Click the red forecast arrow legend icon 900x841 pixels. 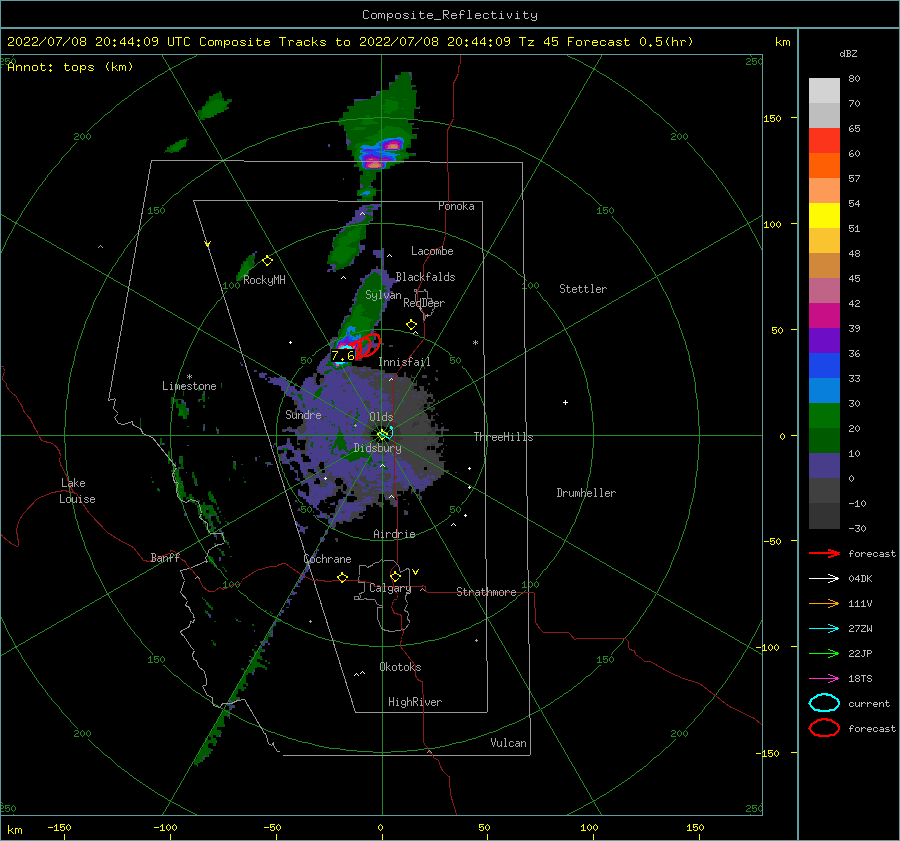click(x=824, y=553)
